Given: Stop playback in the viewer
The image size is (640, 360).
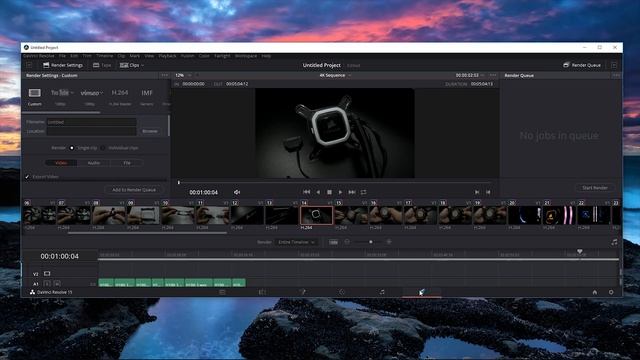Looking at the screenshot, I should [x=329, y=192].
